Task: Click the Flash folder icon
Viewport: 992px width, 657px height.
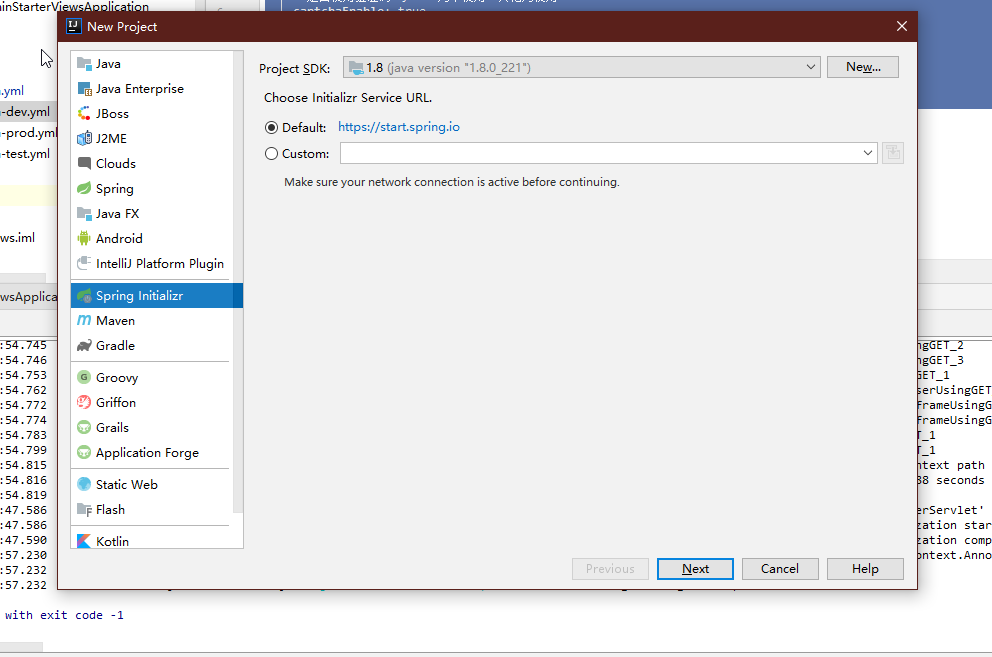Action: click(84, 510)
